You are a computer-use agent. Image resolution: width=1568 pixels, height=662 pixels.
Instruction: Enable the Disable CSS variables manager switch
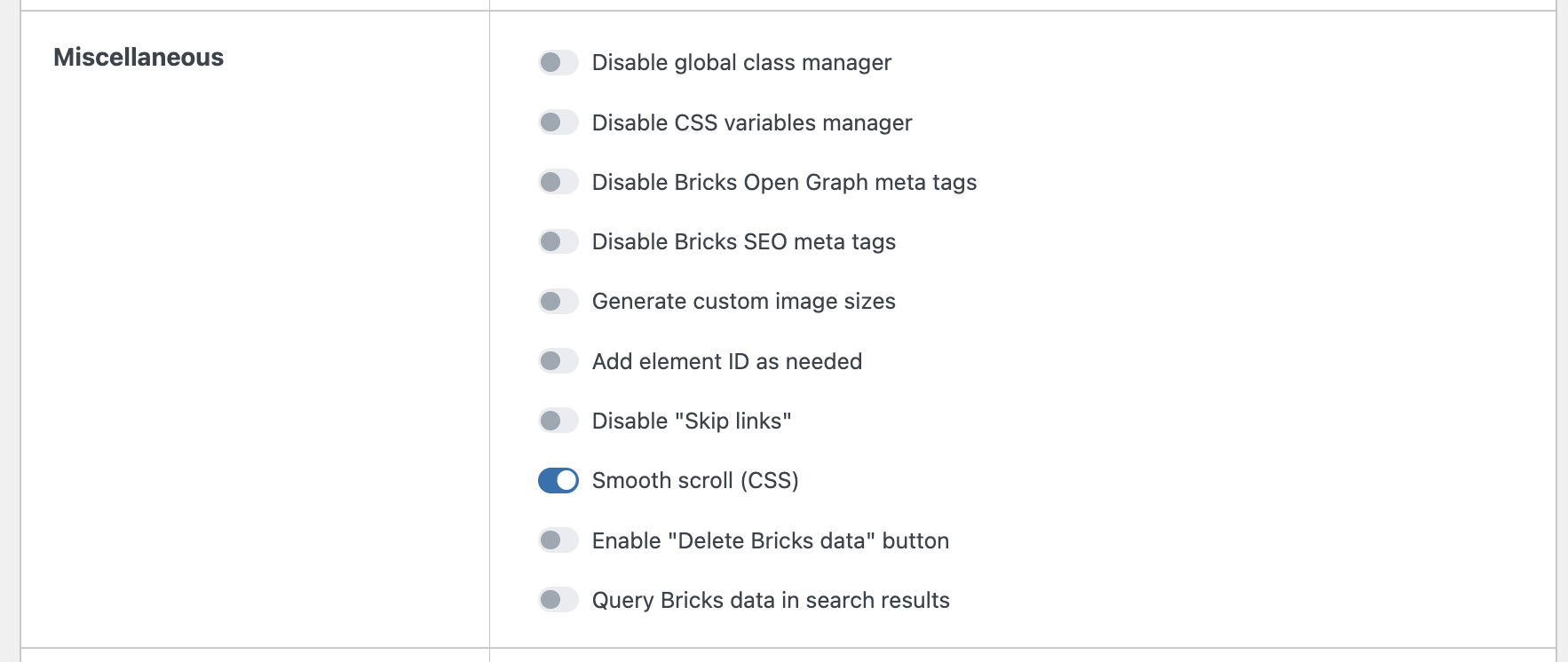pos(558,122)
